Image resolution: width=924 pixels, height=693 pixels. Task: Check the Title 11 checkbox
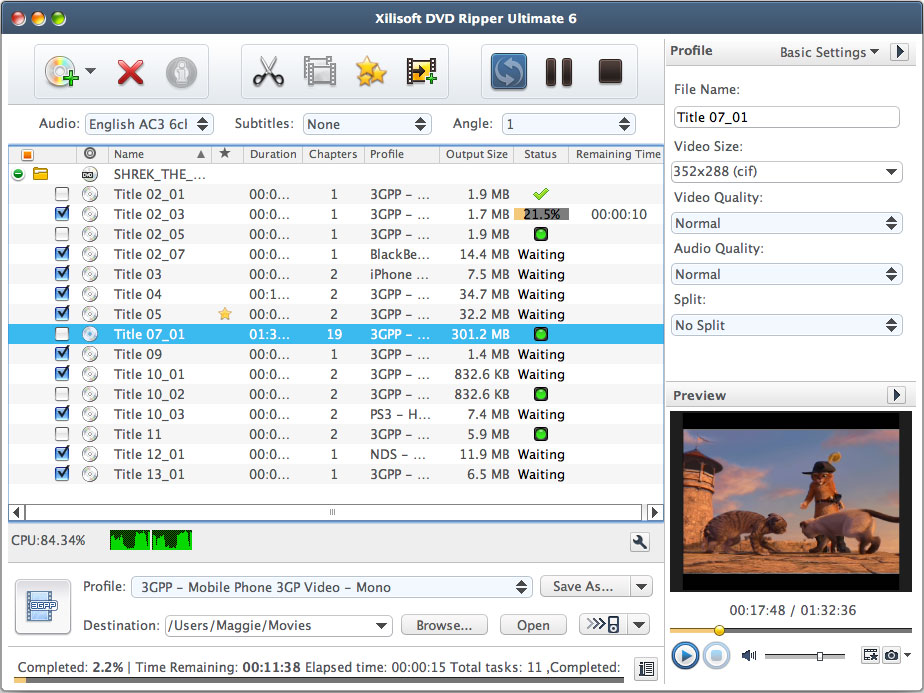point(61,434)
